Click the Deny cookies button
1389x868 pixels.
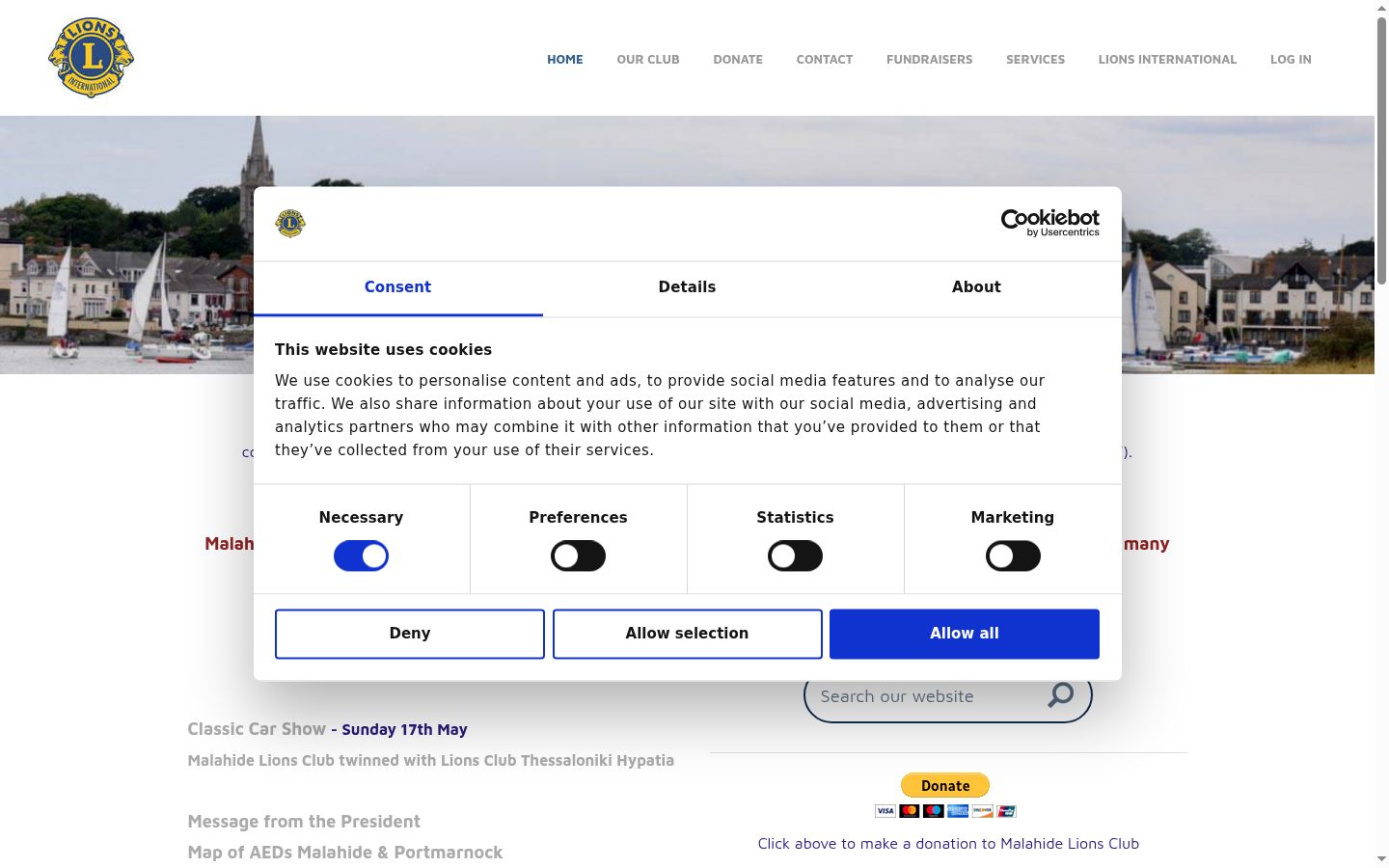[410, 634]
